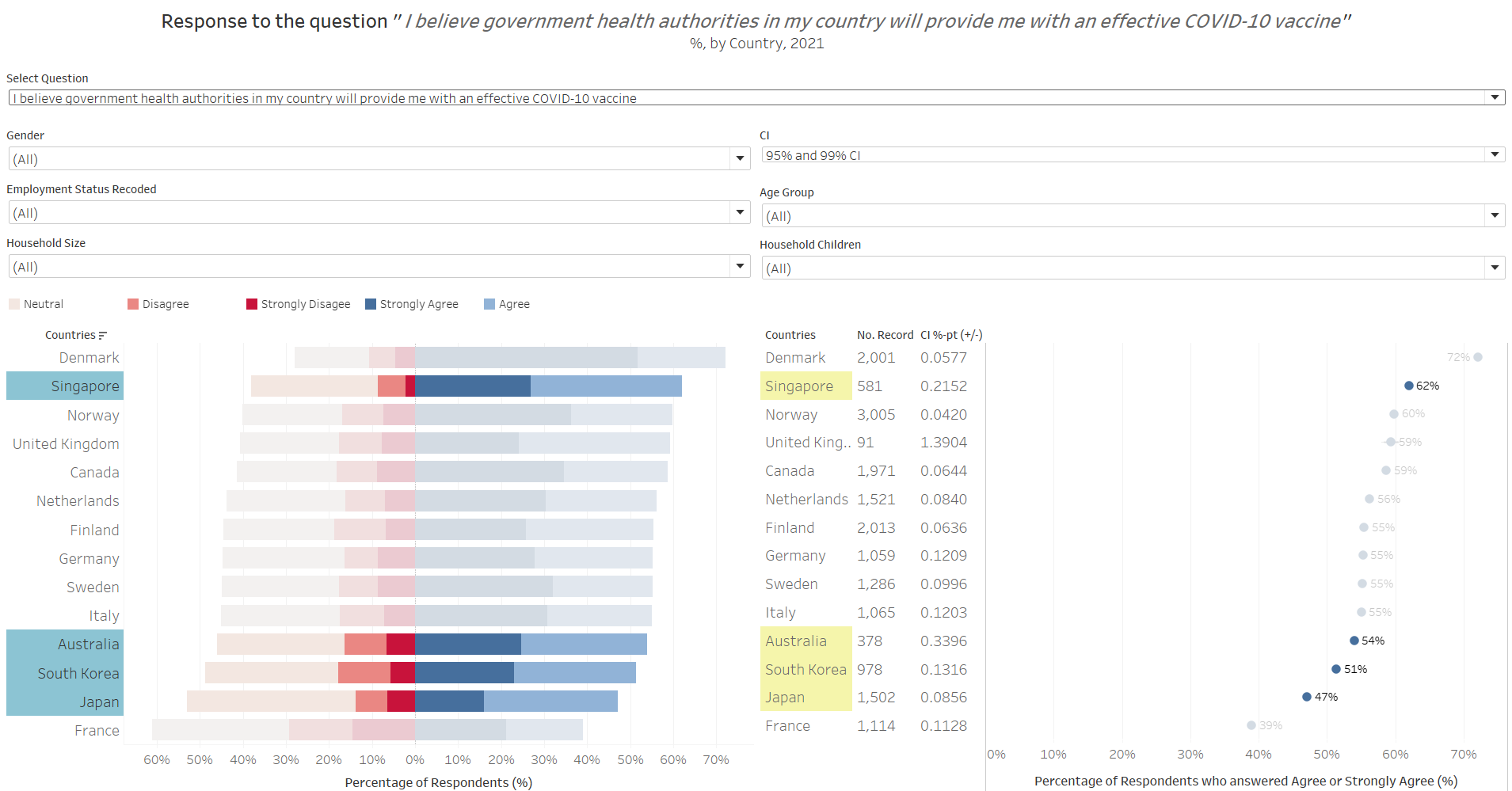Click the Strongly Agree legend color square
This screenshot has width=1512, height=791.
click(371, 304)
